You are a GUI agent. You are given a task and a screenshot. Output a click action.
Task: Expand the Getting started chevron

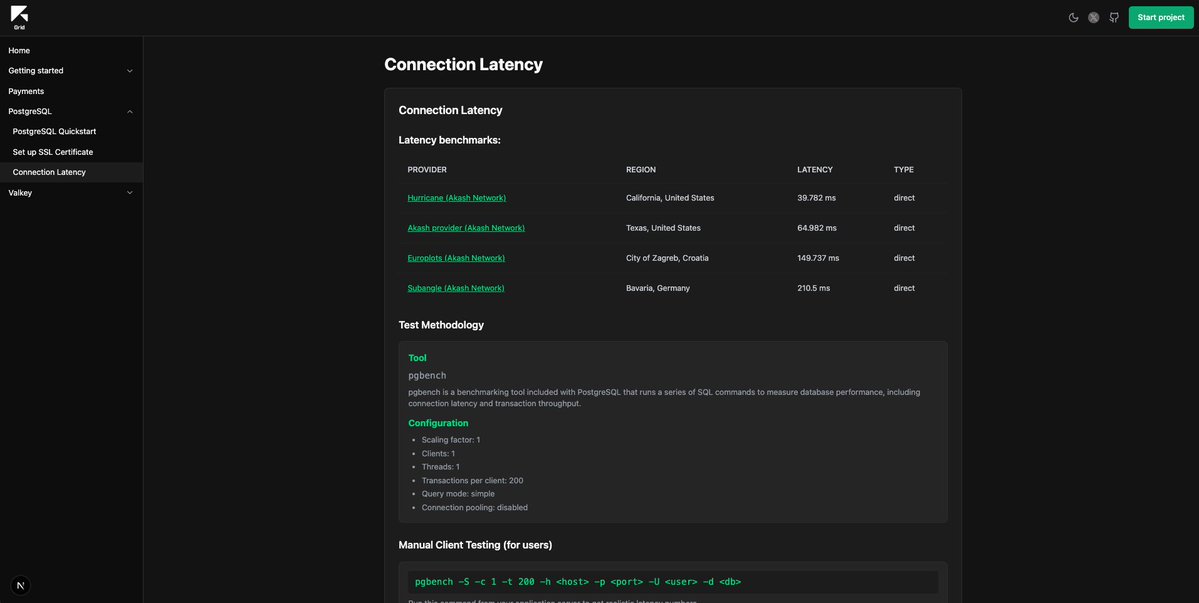[130, 71]
